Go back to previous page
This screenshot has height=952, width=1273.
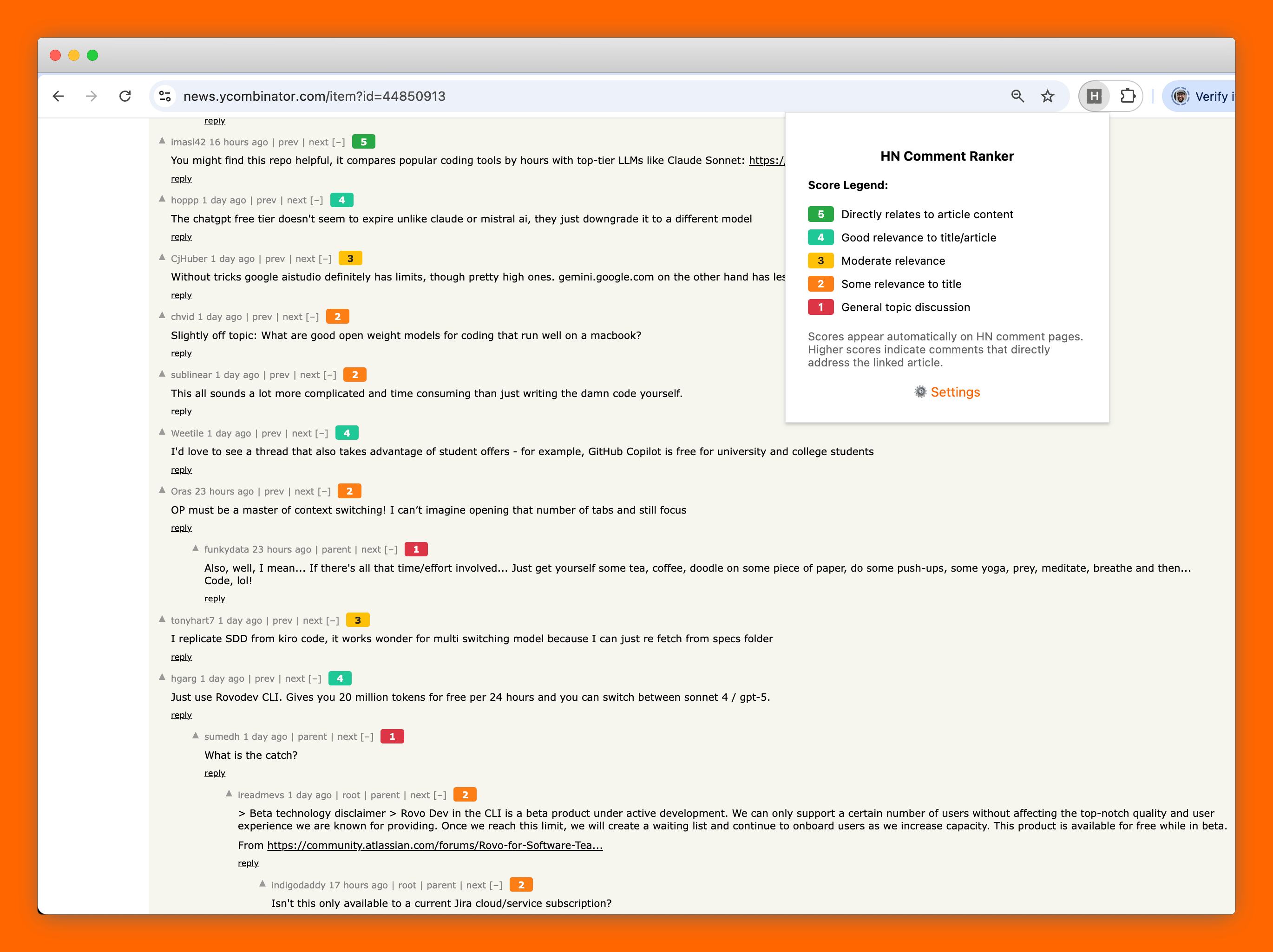pos(58,96)
